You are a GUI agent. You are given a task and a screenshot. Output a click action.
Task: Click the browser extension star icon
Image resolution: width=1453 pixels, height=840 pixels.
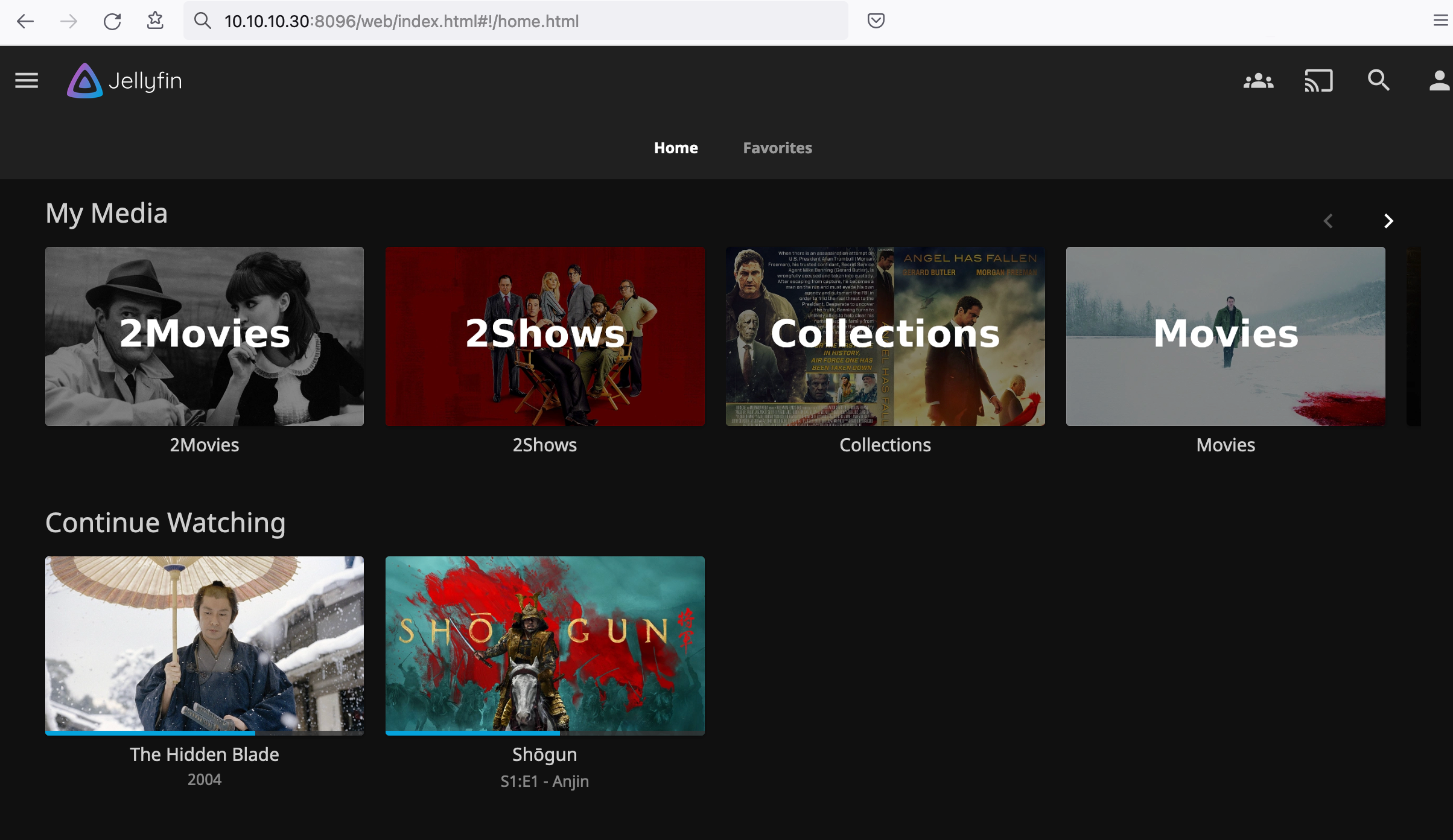point(155,21)
